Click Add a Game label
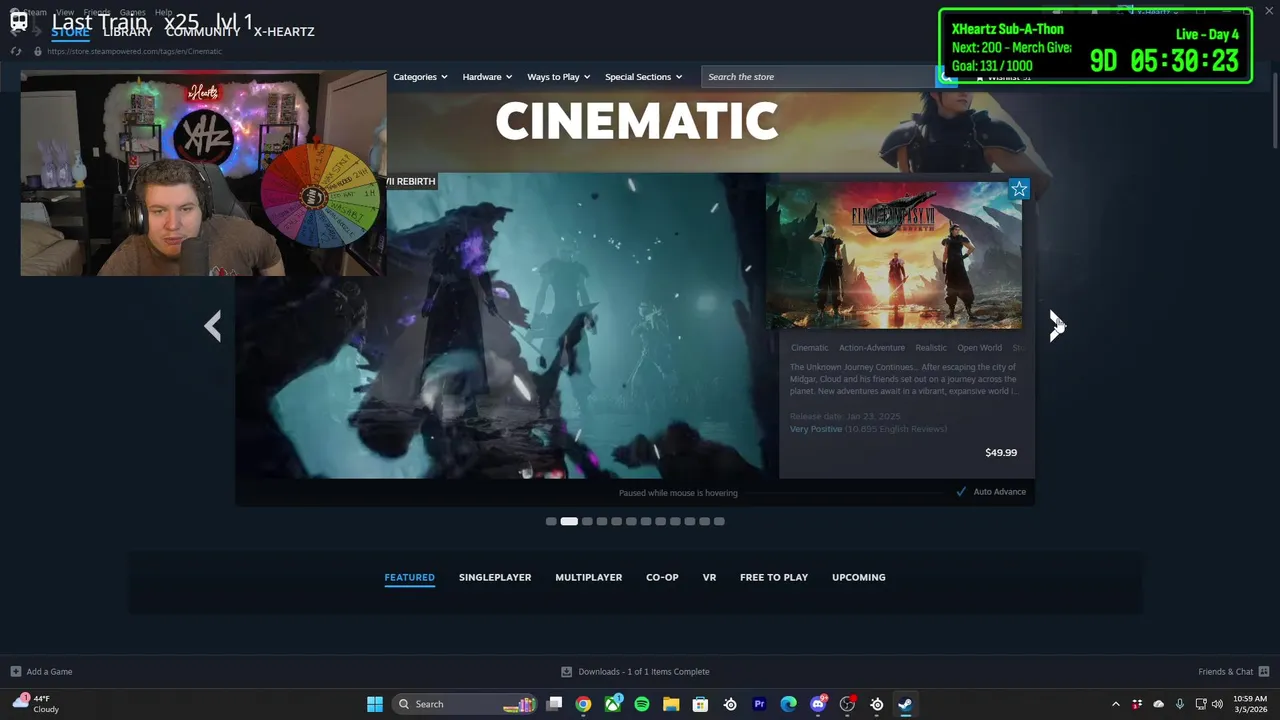The width and height of the screenshot is (1280, 720). (x=49, y=672)
